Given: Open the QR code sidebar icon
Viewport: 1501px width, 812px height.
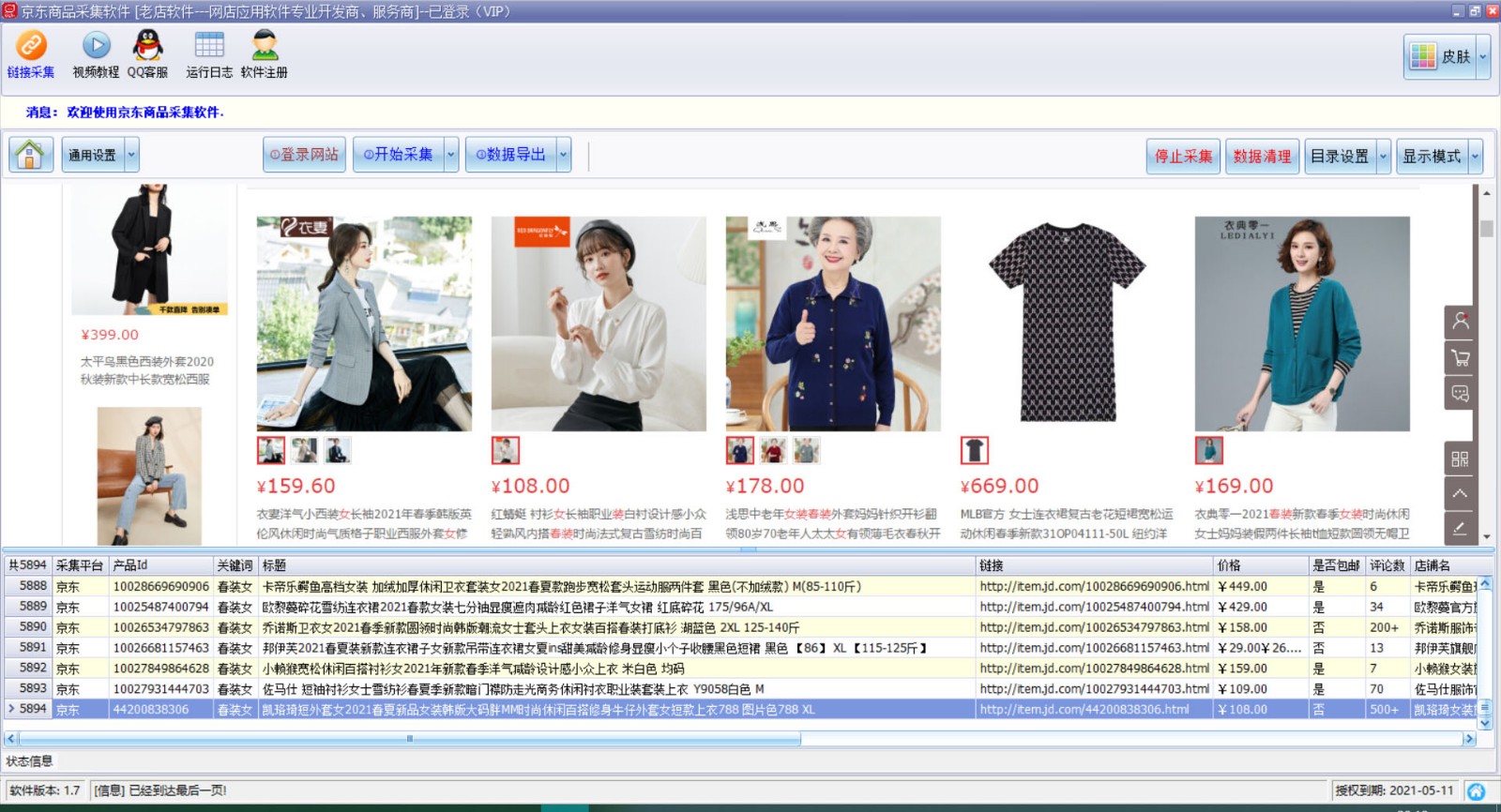Looking at the screenshot, I should coord(1460,459).
